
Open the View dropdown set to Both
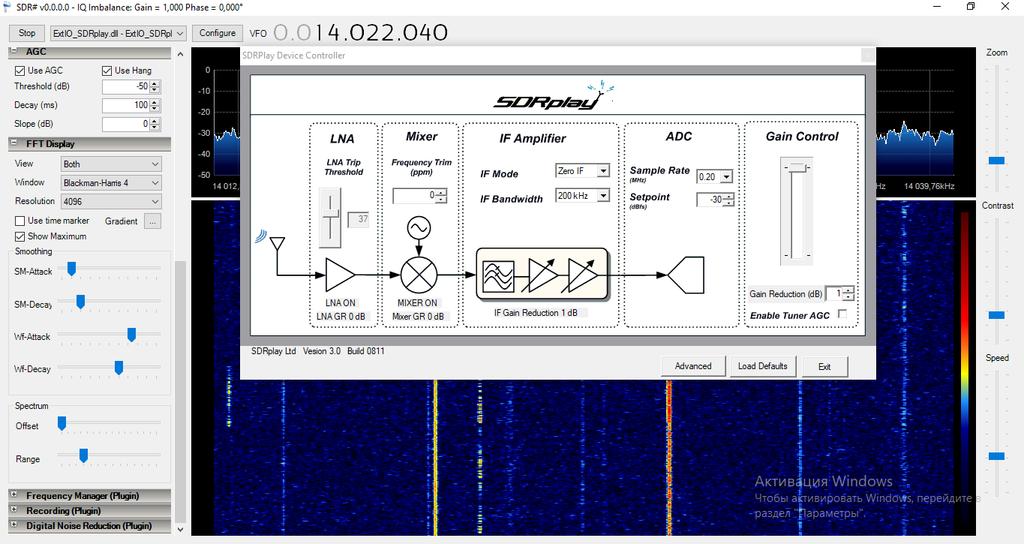coord(112,164)
